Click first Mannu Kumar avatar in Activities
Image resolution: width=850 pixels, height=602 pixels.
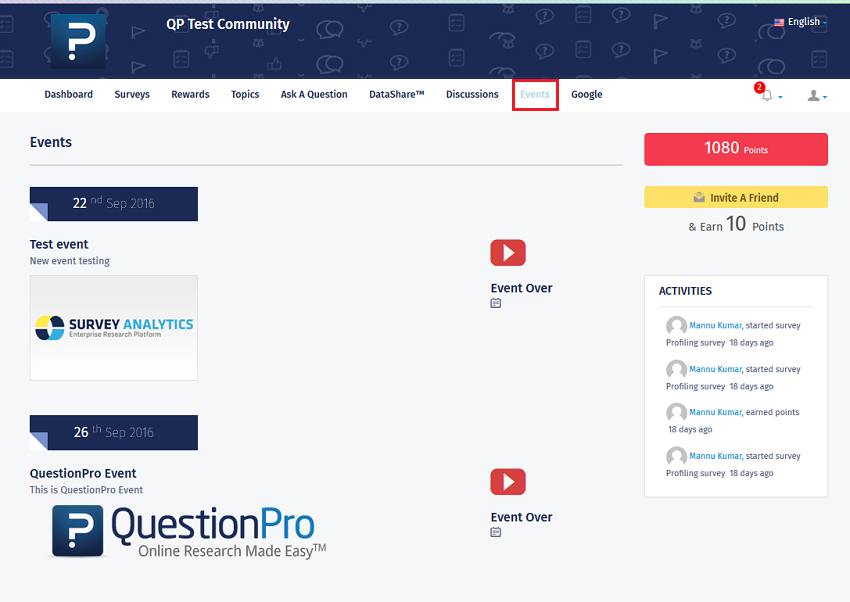pos(676,326)
